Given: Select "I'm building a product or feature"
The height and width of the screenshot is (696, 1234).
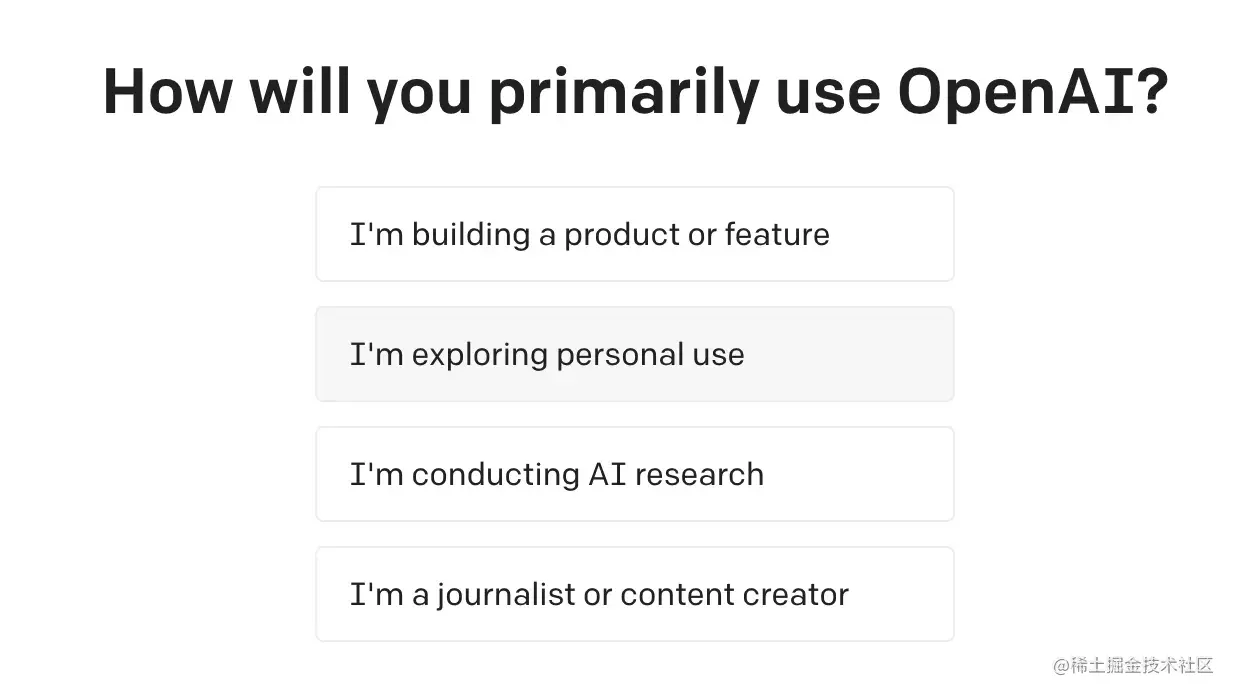Looking at the screenshot, I should (x=634, y=234).
